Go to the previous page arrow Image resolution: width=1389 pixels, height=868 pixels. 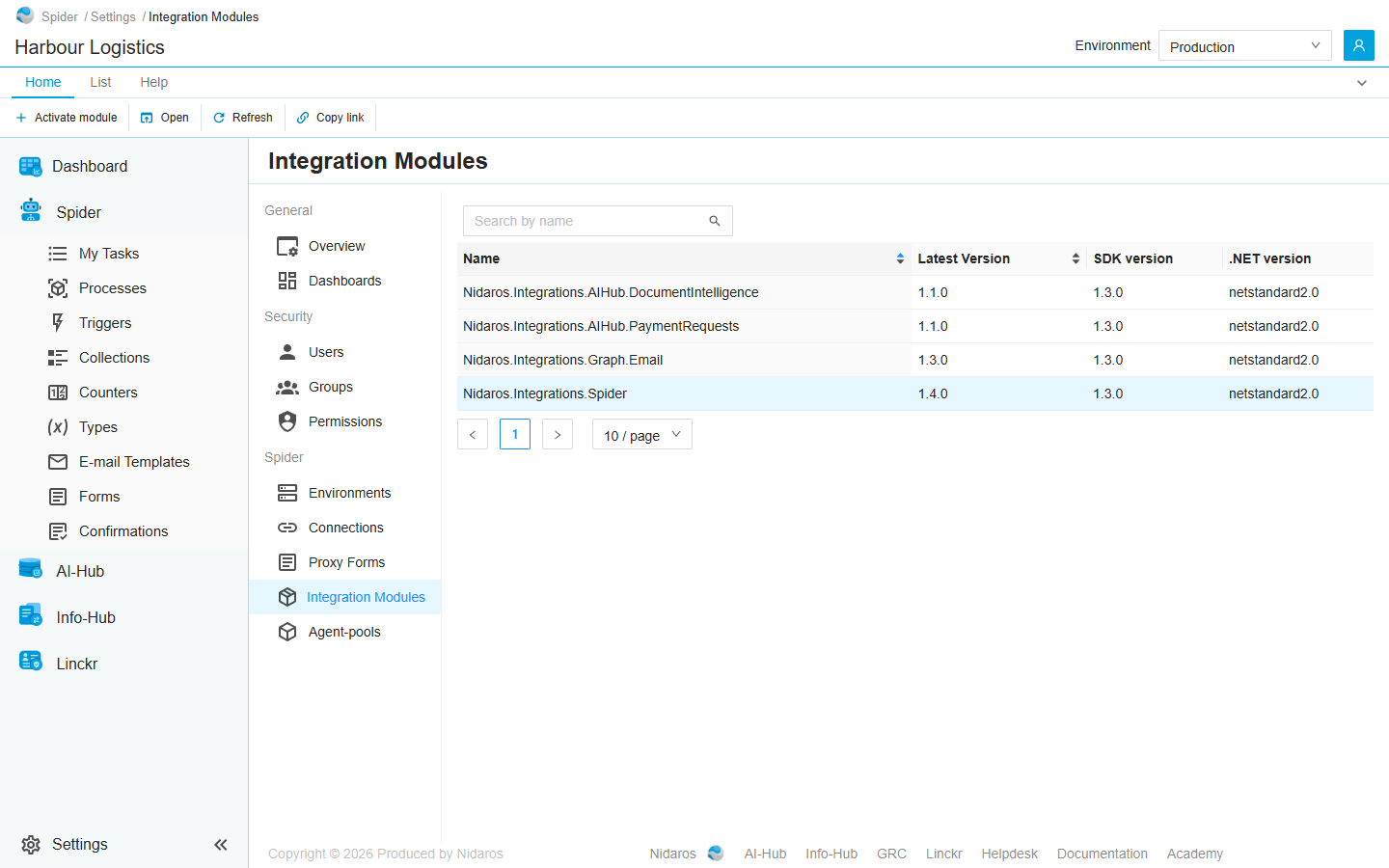click(x=473, y=434)
